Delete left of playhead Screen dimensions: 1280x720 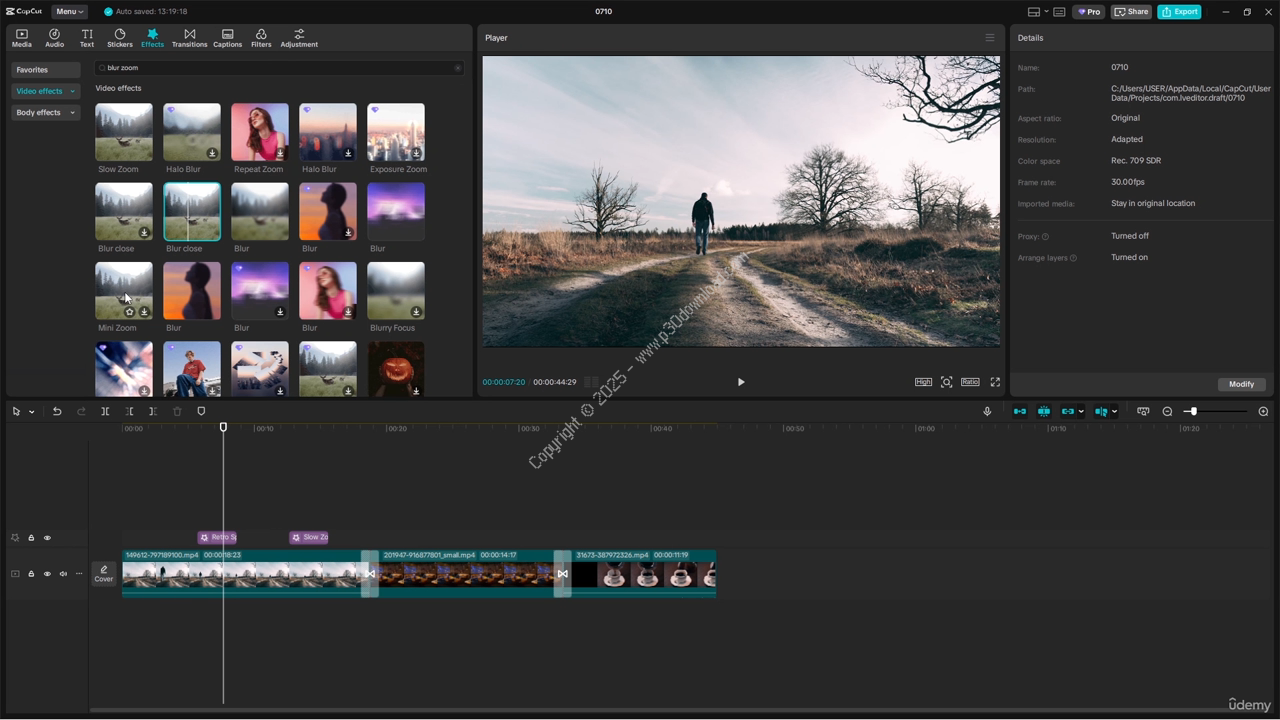[129, 412]
